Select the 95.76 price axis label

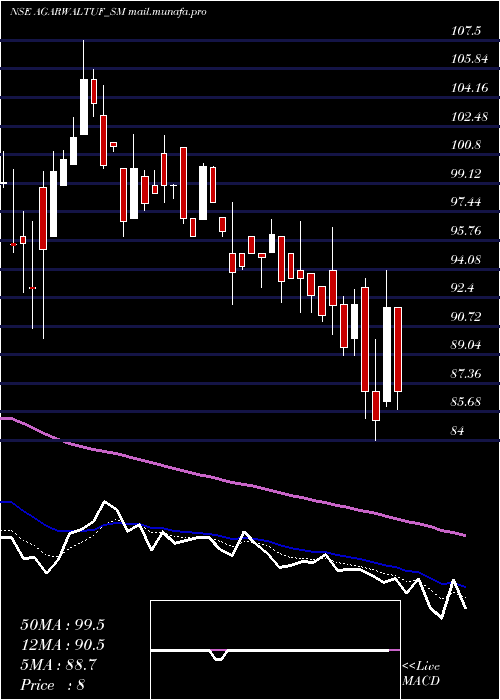[x=467, y=231]
